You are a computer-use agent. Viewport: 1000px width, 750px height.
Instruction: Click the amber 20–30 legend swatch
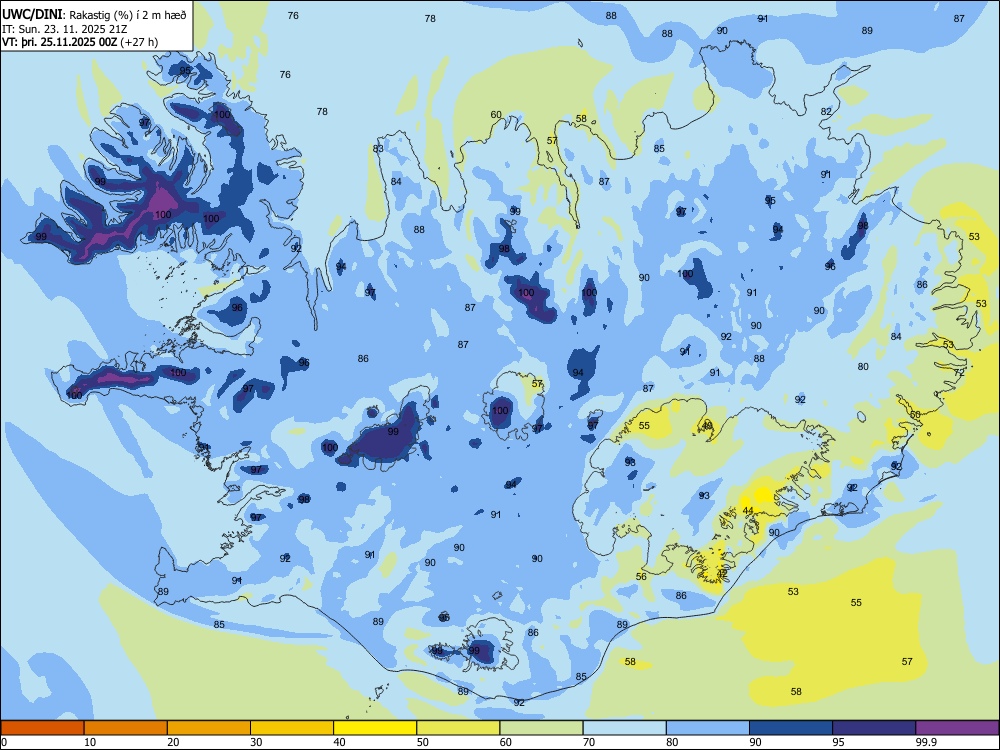click(x=209, y=728)
